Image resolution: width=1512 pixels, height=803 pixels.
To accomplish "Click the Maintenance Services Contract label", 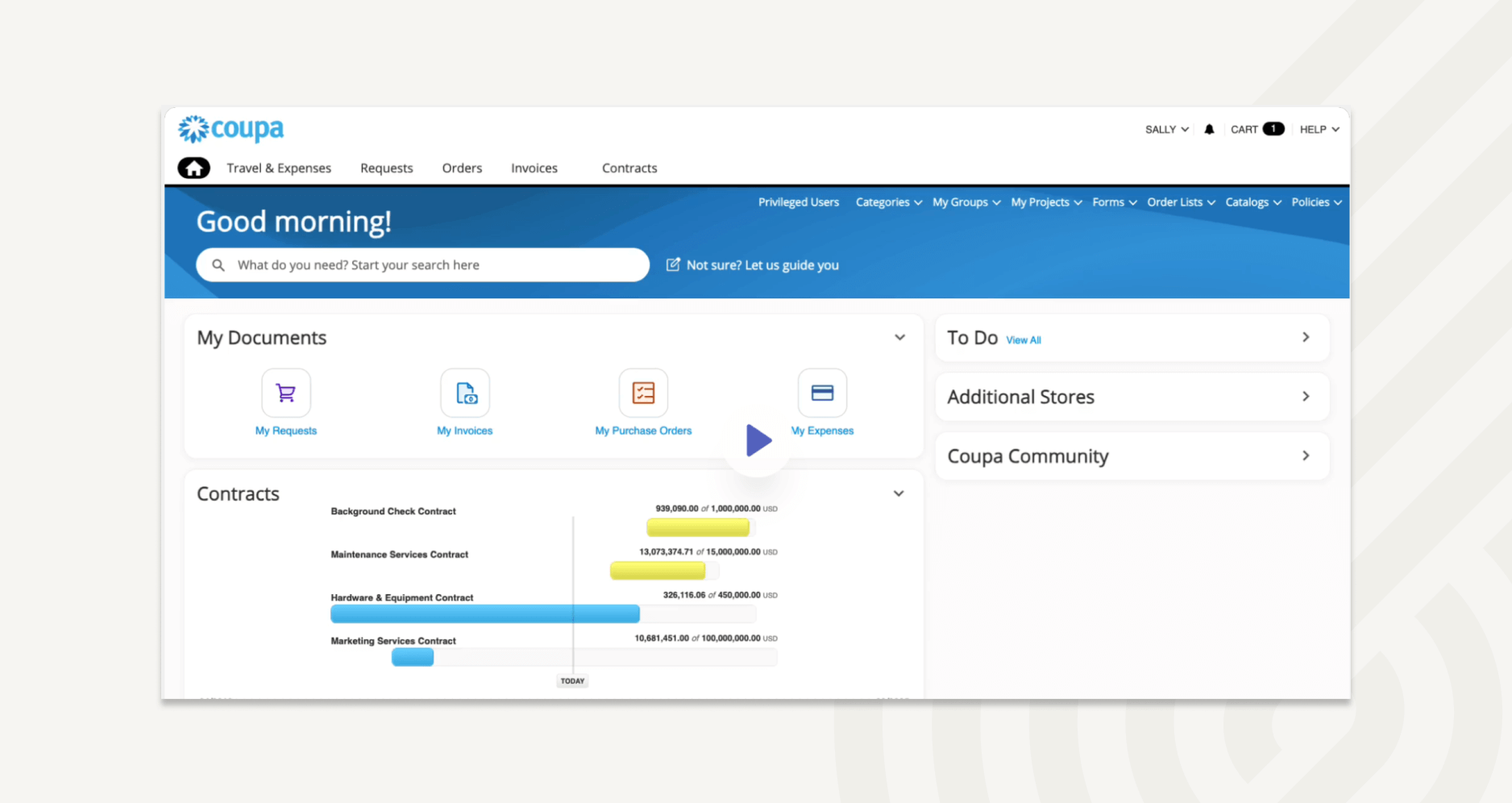I will pos(400,555).
